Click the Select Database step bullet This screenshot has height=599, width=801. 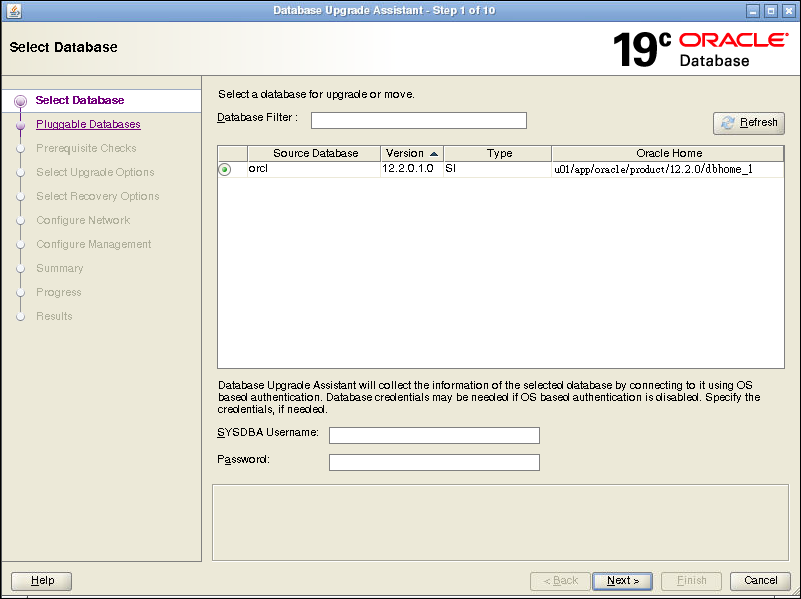pos(20,101)
